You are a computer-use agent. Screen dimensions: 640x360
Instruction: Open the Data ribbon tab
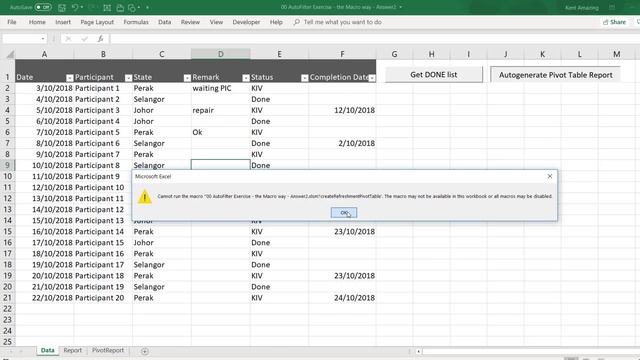[164, 22]
